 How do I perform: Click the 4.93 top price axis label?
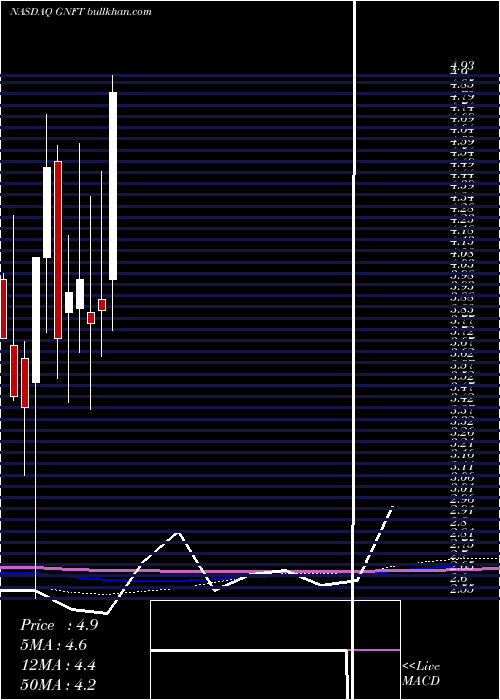pyautogui.click(x=462, y=66)
